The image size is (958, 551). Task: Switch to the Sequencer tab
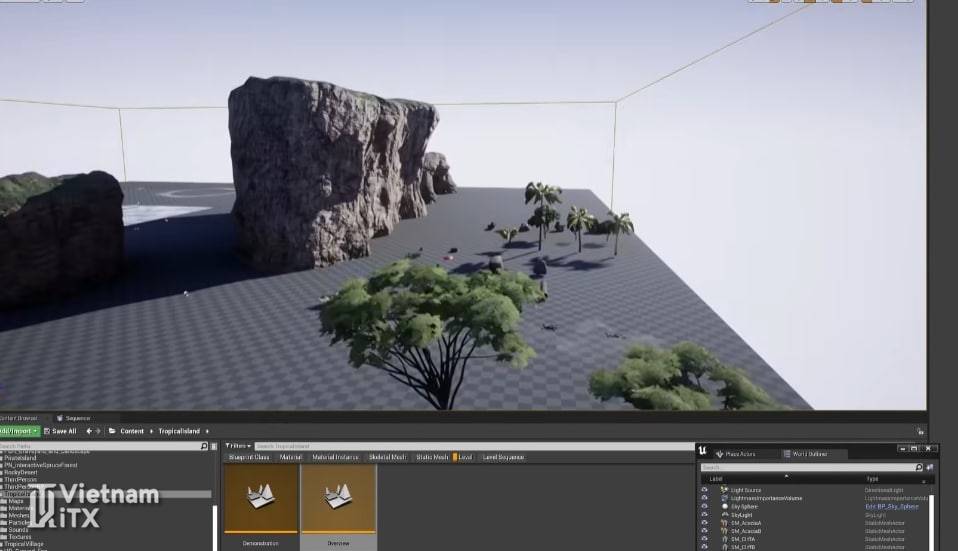[74, 418]
